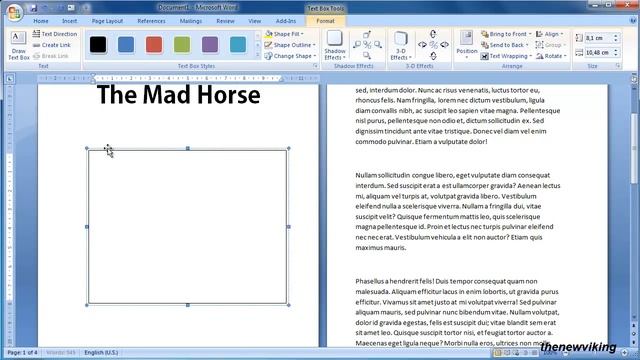Increase the shape height with stepper
The width and height of the screenshot is (640, 360).
pyautogui.click(x=616, y=36)
